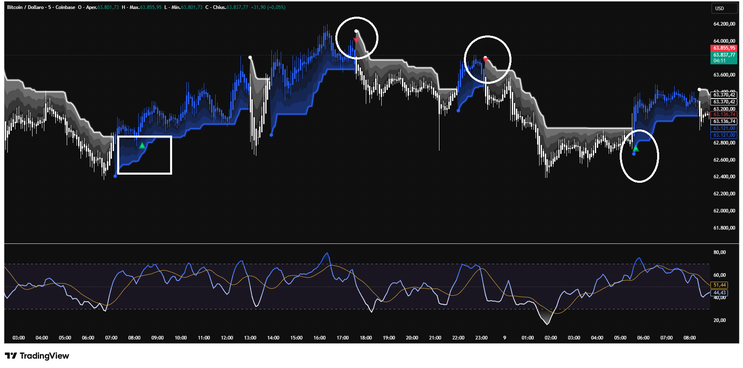Click the 21:00 label on time axis
Screen dimensions: 743x368
point(435,338)
